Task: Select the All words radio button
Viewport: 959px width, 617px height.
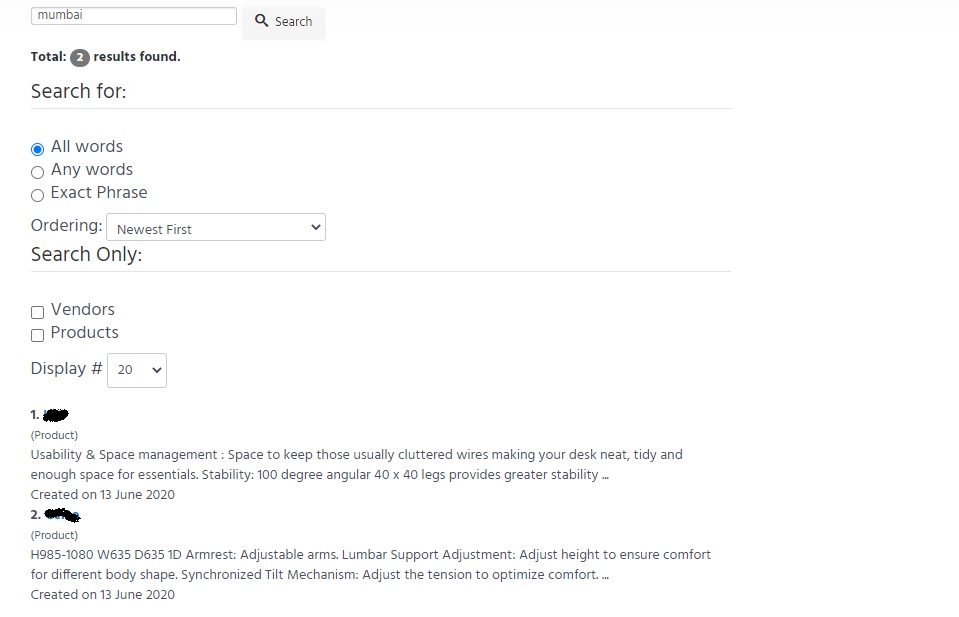Action: point(38,149)
